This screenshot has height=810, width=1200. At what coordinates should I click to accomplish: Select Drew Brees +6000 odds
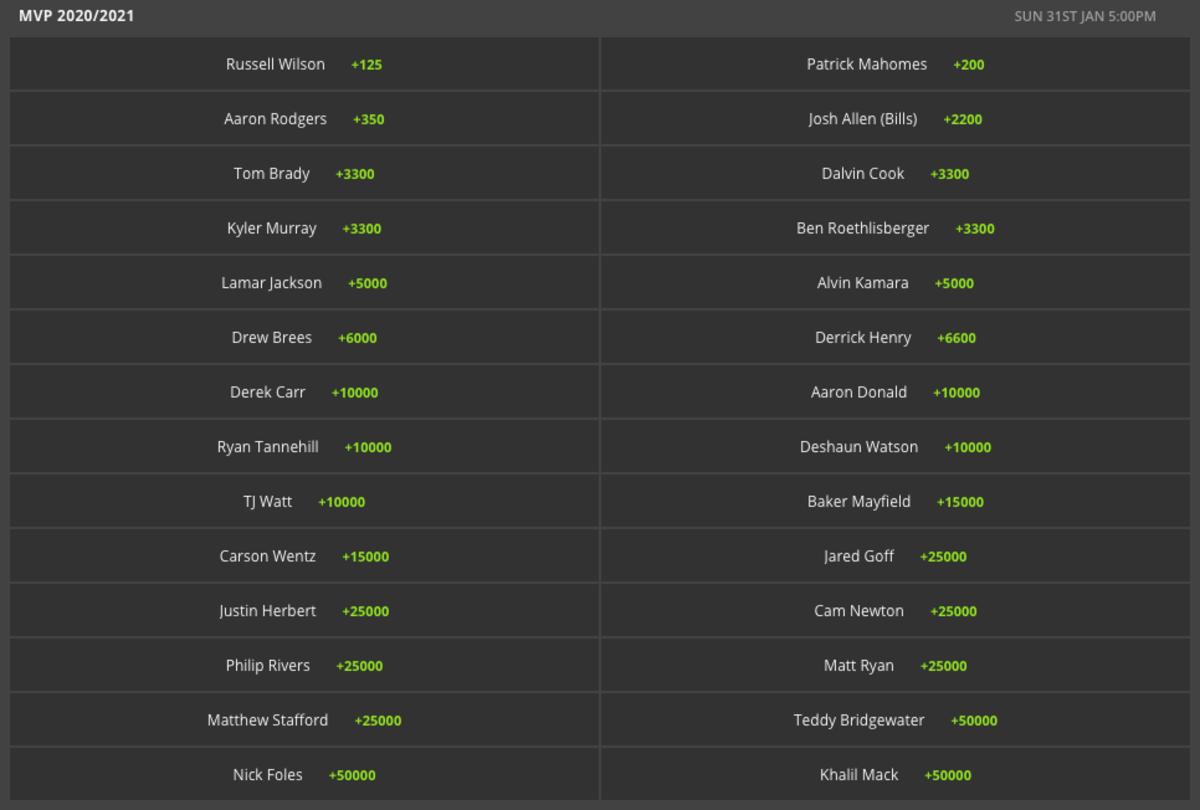pos(304,338)
